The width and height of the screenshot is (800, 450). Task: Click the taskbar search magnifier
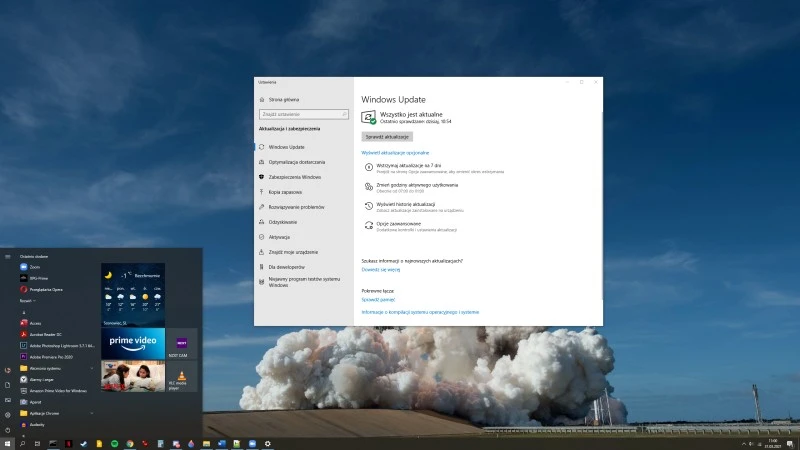(x=22, y=444)
